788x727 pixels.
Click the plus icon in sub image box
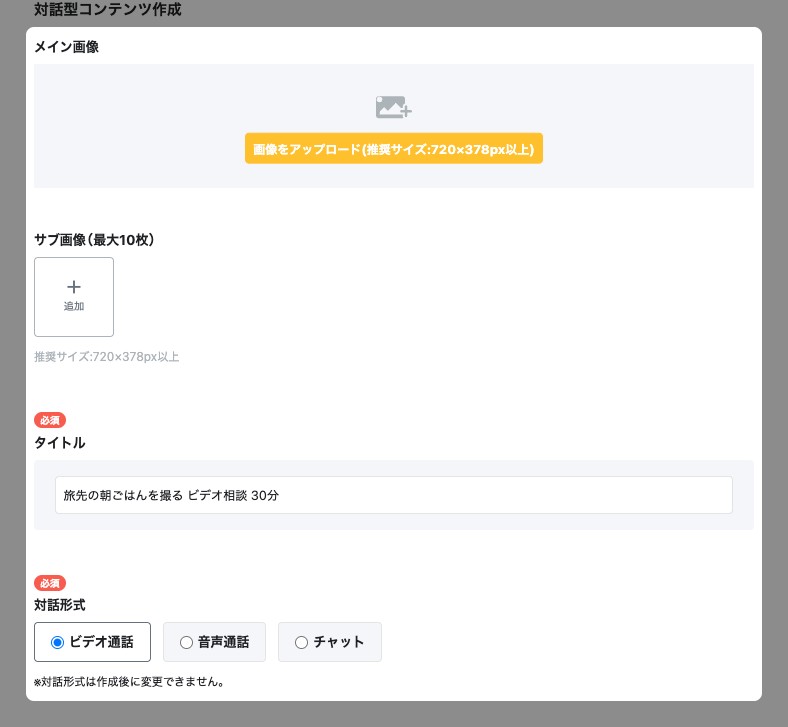[74, 286]
